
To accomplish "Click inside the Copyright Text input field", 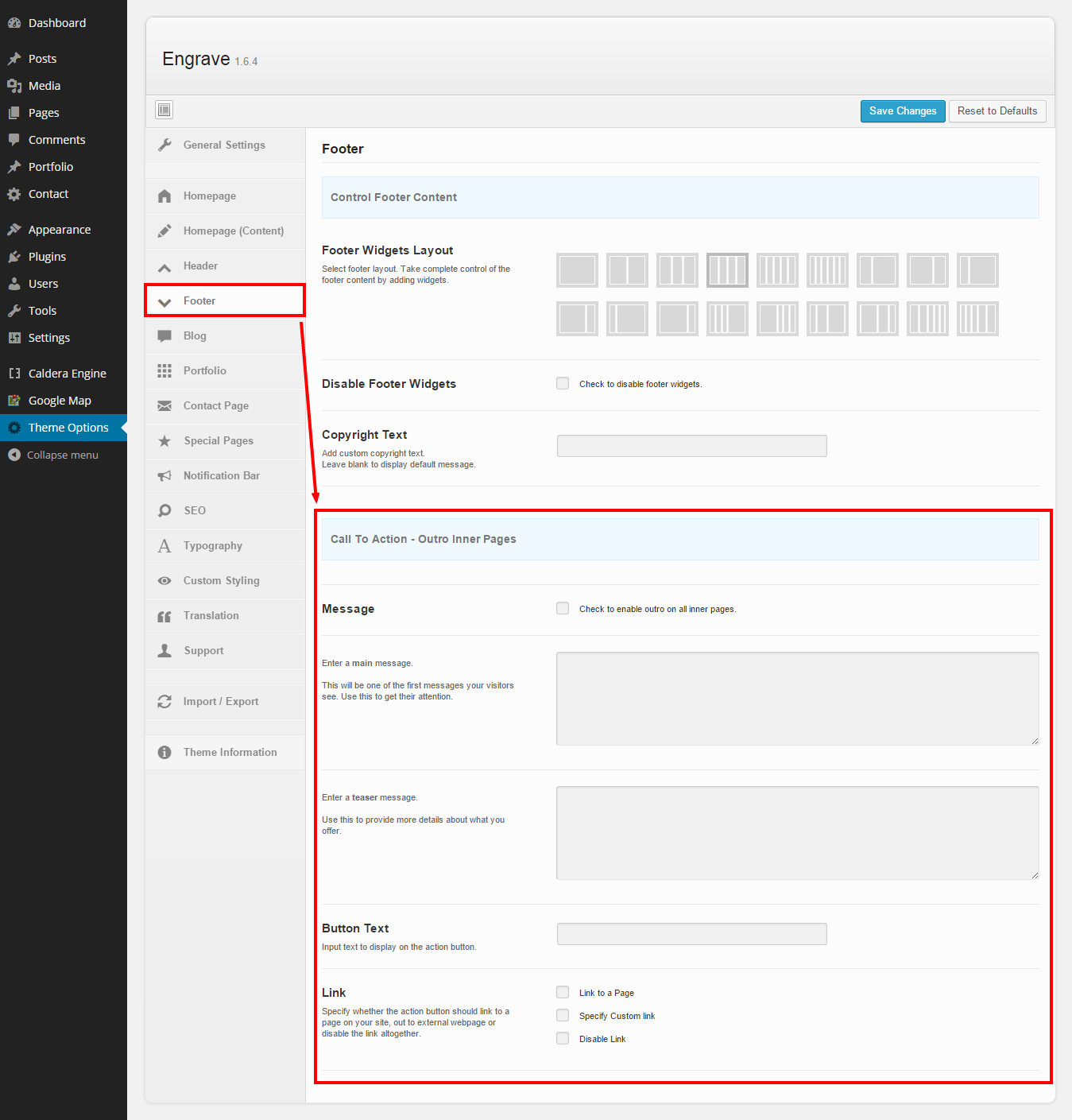I will tap(691, 446).
